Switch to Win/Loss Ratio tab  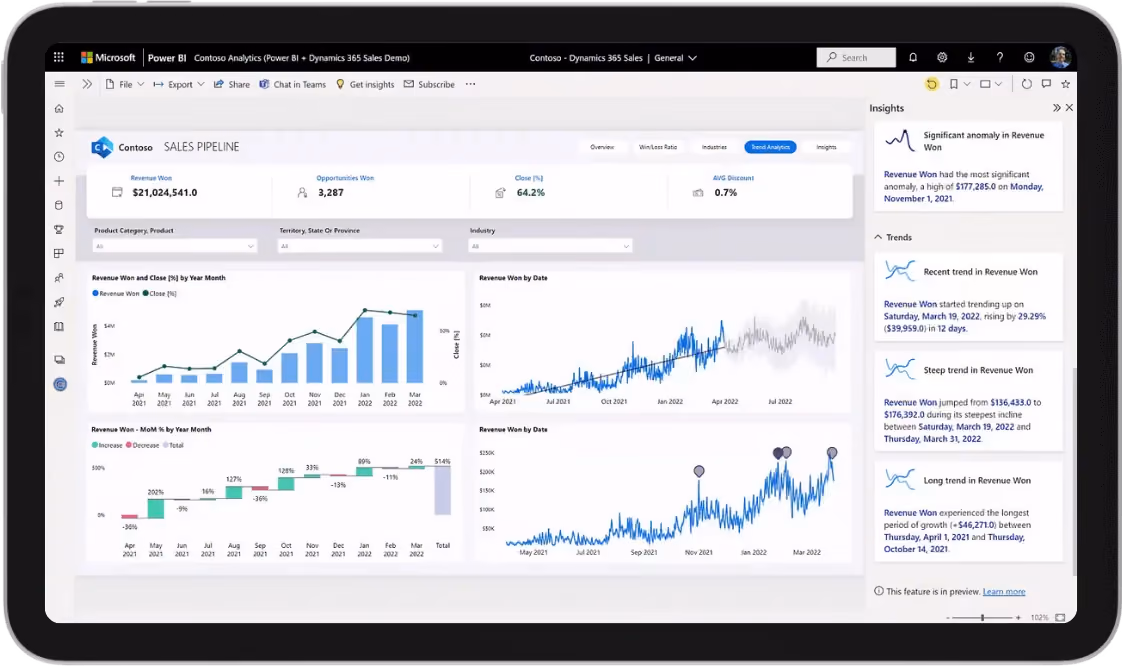click(x=658, y=147)
